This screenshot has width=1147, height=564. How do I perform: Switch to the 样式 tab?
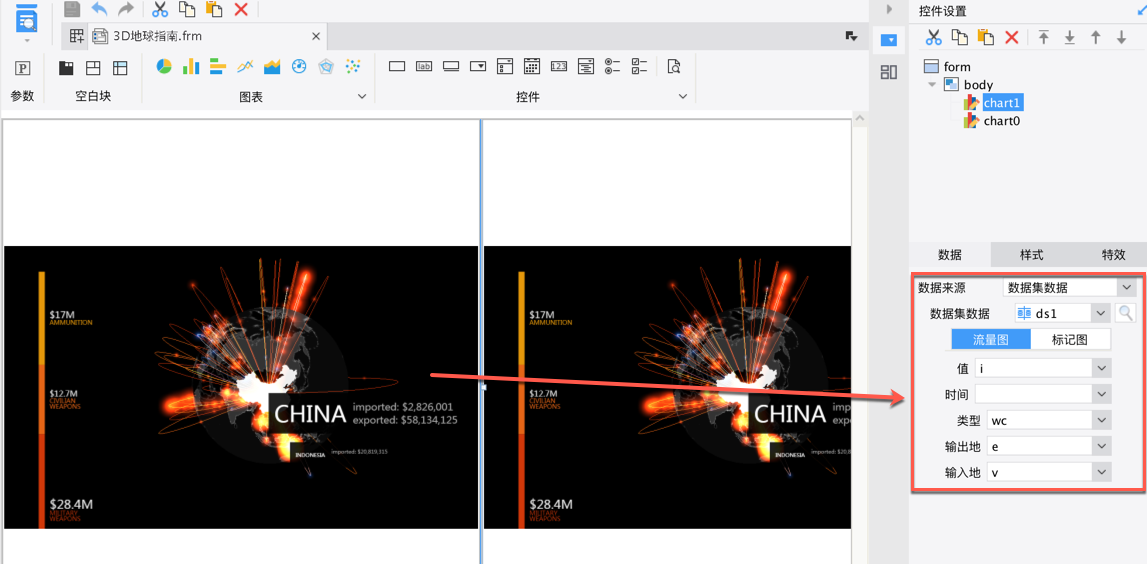point(1032,255)
